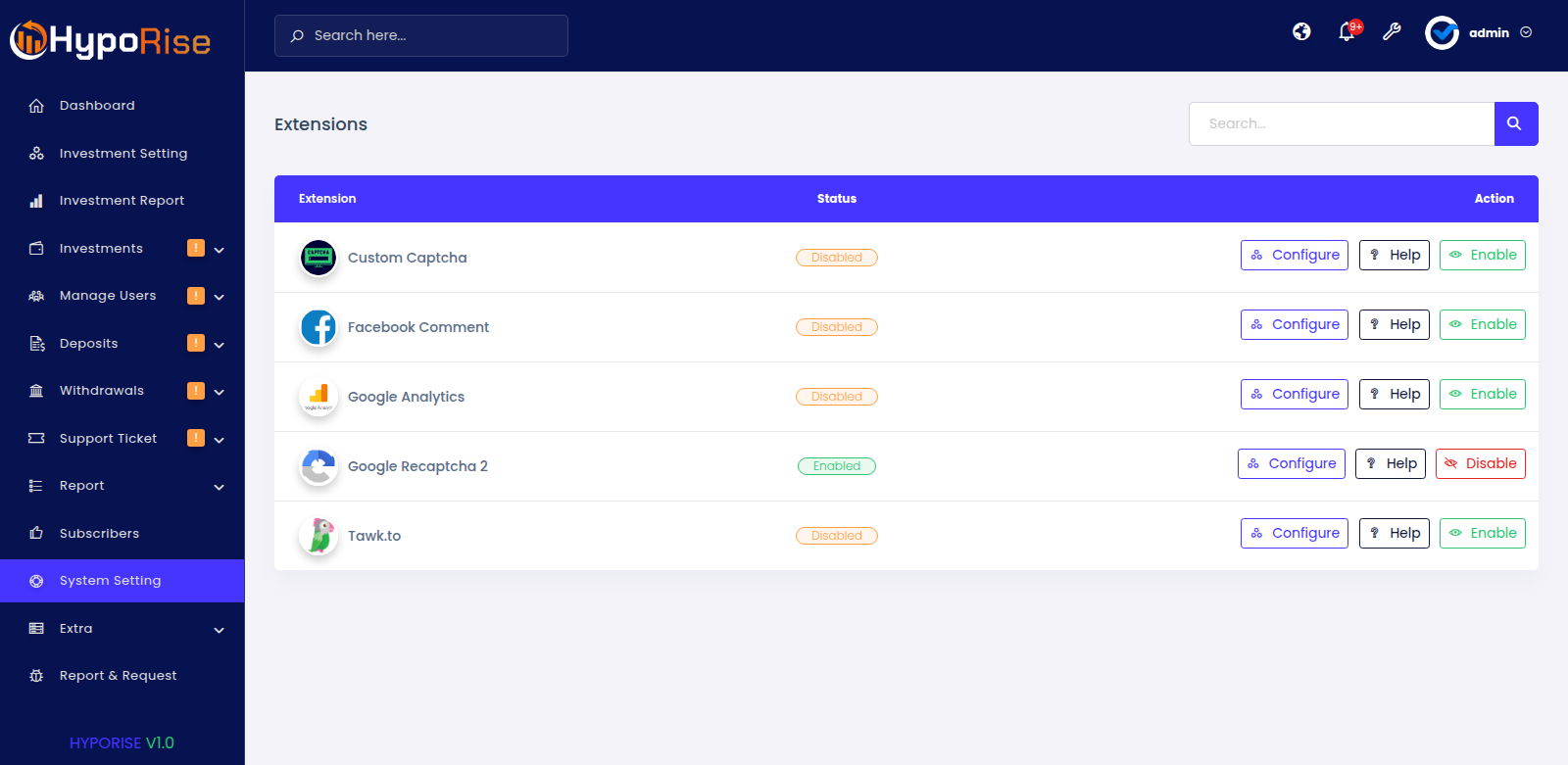Click the Google Analytics logo icon

(318, 397)
